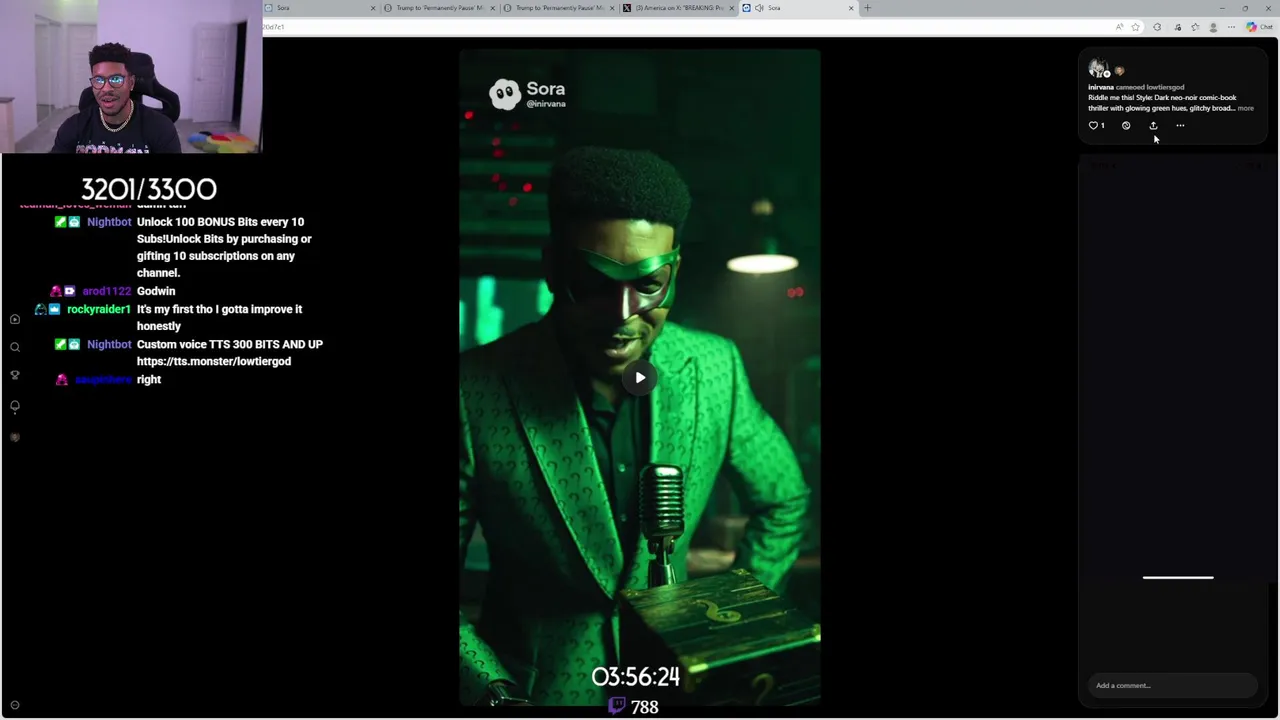Click the 'inirvana' username in the post header
The image size is (1280, 720).
1100,88
